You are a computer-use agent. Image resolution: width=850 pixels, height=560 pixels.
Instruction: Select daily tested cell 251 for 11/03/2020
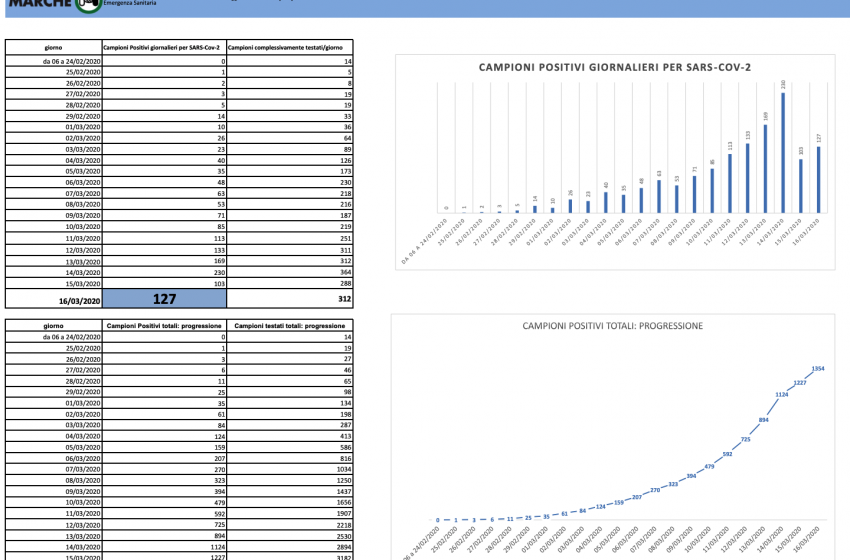(x=289, y=239)
